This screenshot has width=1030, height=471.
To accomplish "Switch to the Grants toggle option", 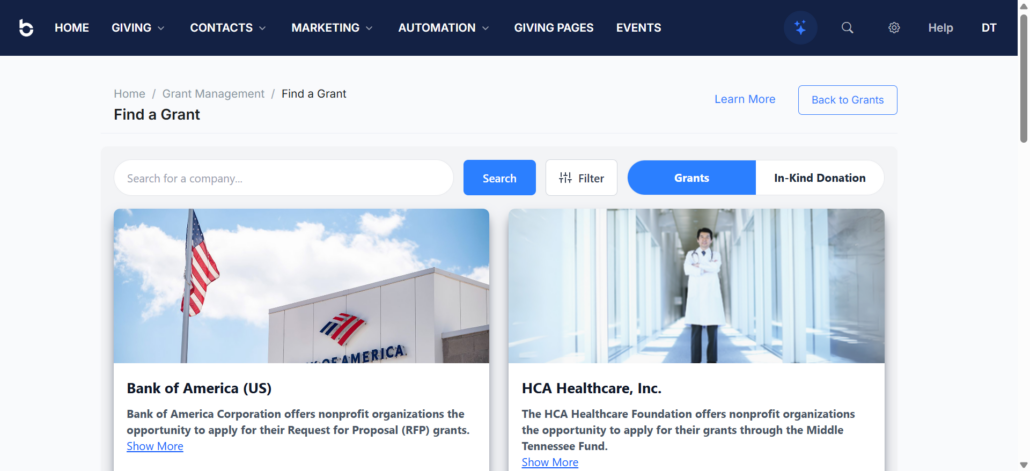I will point(691,178).
